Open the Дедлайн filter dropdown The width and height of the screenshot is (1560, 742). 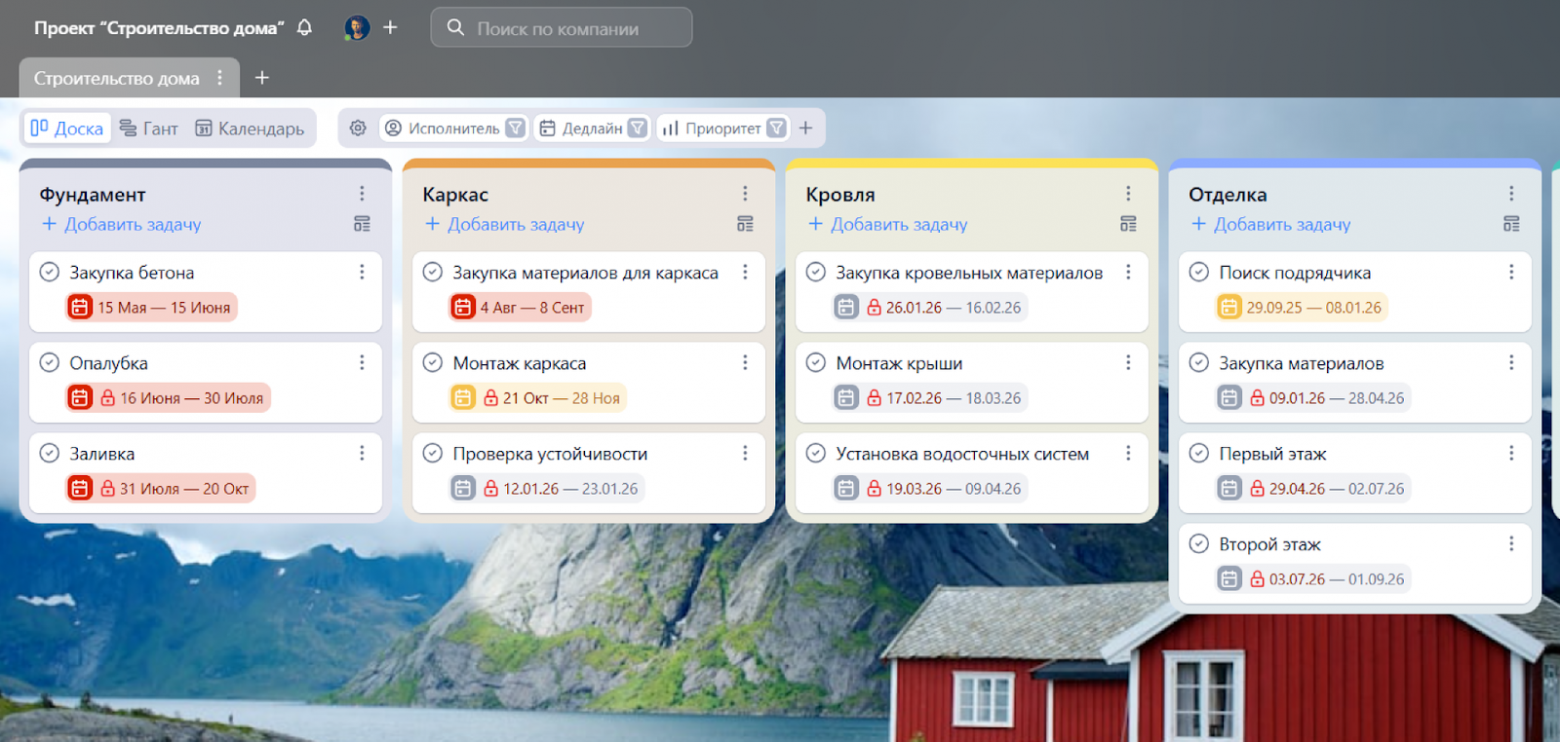[x=592, y=128]
